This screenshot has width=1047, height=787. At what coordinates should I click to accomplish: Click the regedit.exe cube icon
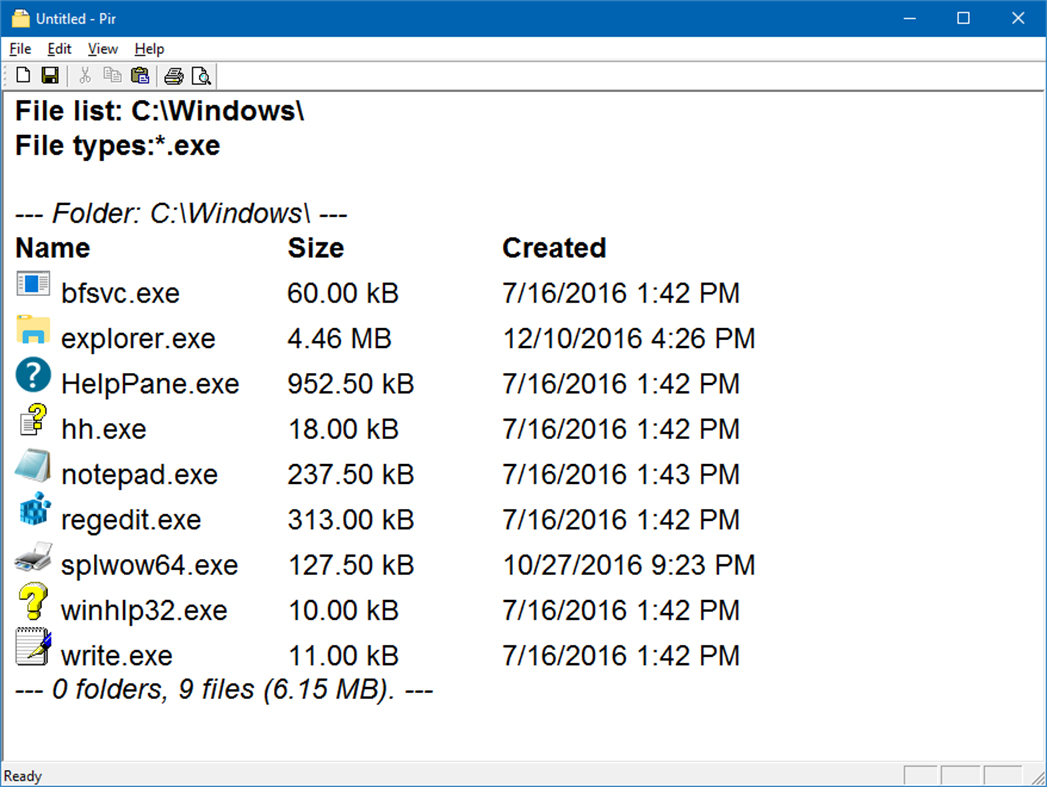coord(35,510)
